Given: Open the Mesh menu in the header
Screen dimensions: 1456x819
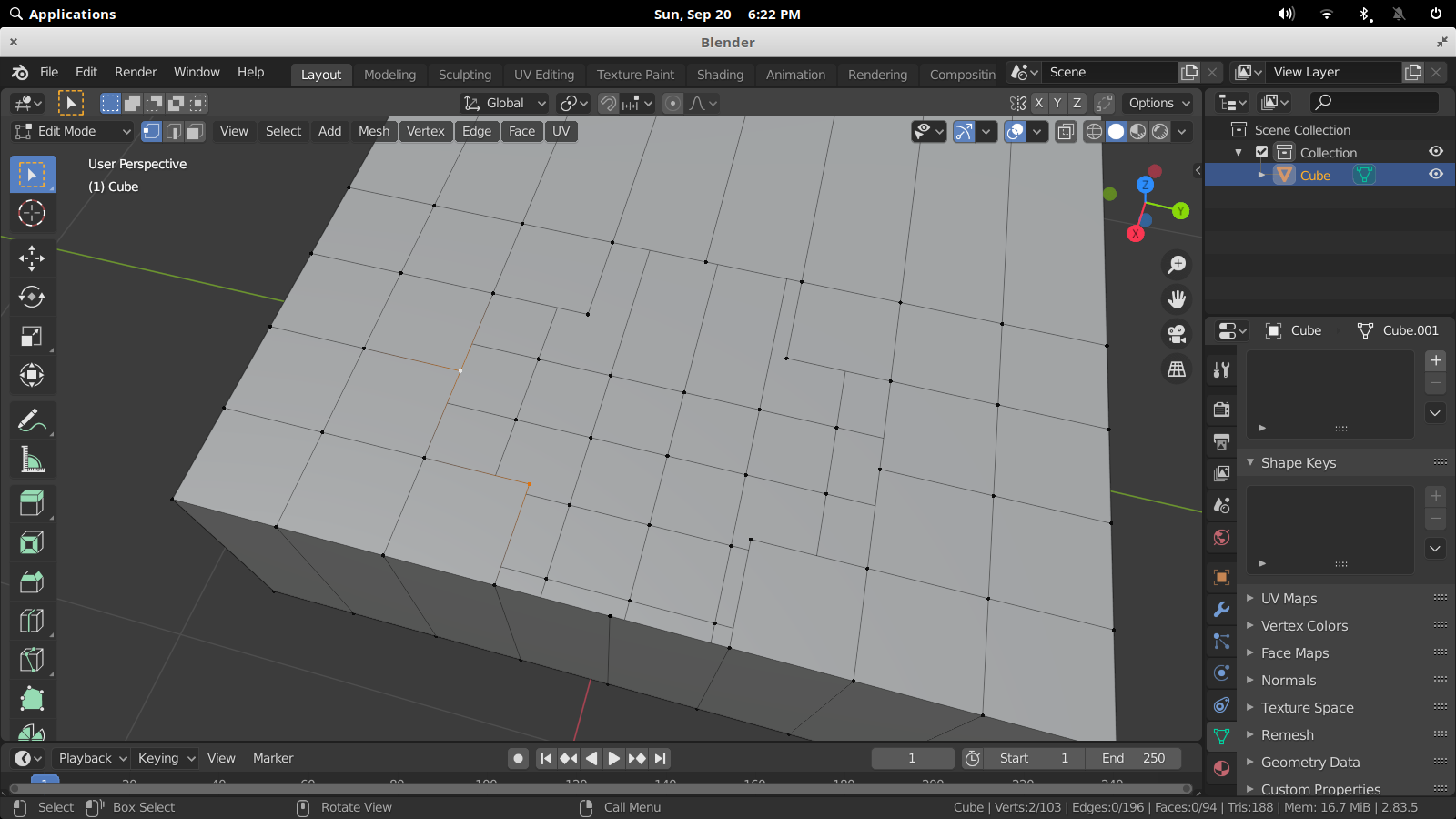Looking at the screenshot, I should (373, 131).
